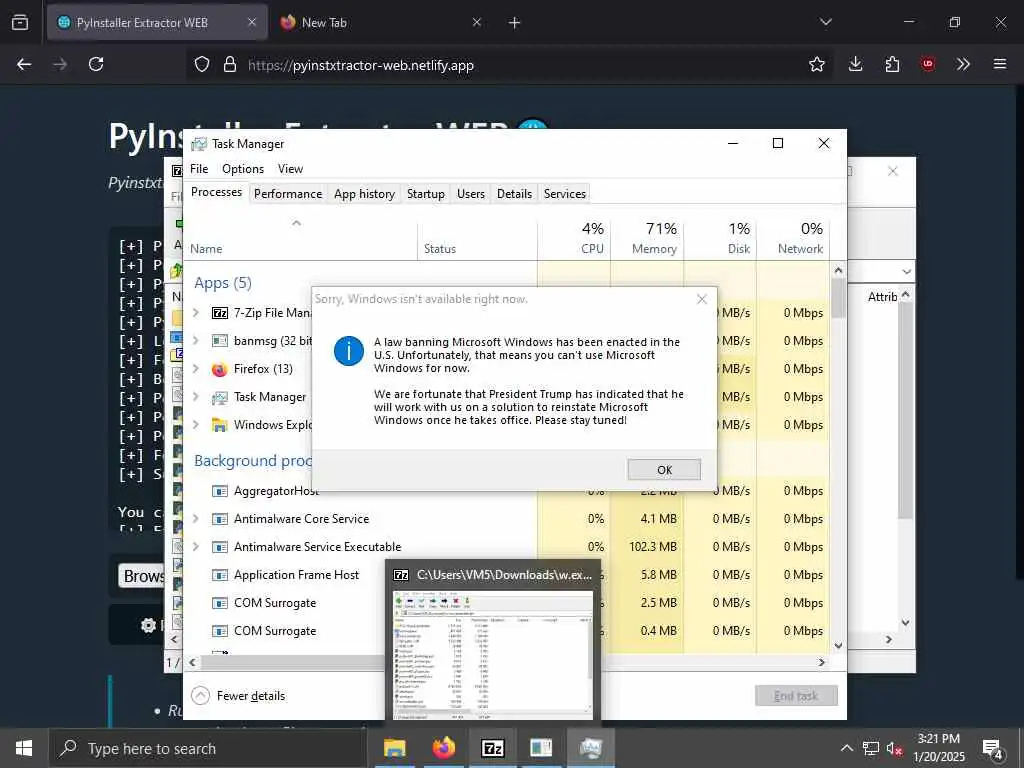Collapse Task Manager with Fewer details
The width and height of the screenshot is (1024, 768).
(x=238, y=696)
